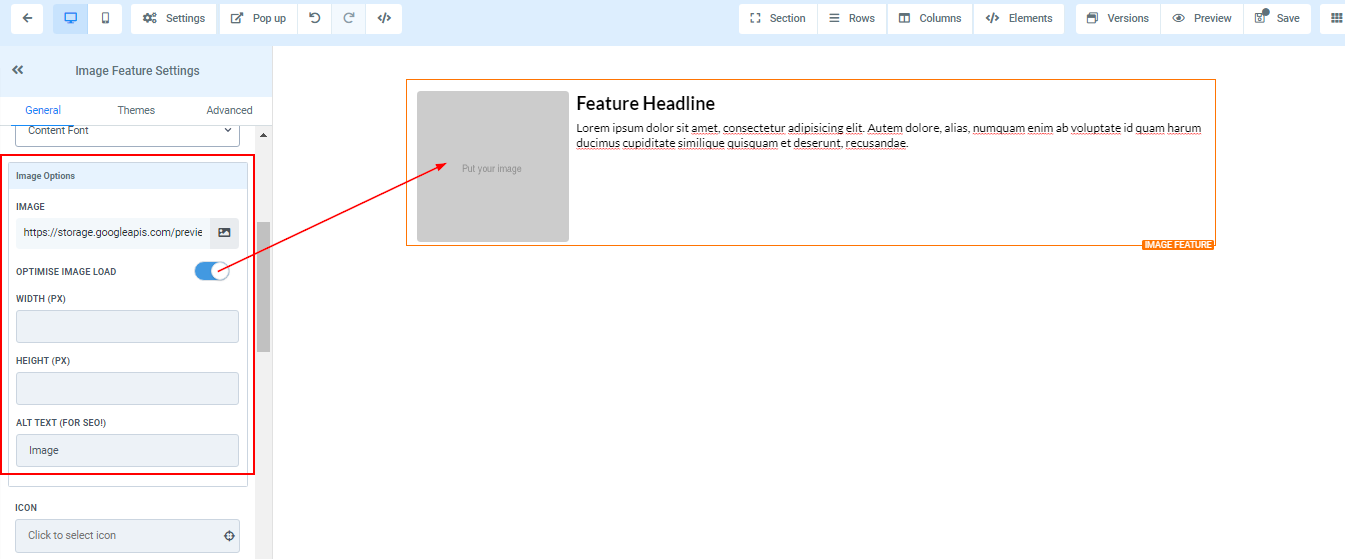Switch to mobile view icon
Viewport: 1345px width, 559px height.
coord(105,18)
